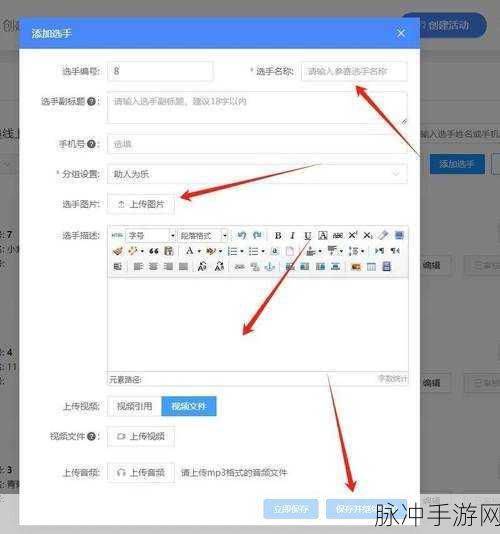Select the 视频引用 option
Screen dimensions: 500x534
click(135, 406)
